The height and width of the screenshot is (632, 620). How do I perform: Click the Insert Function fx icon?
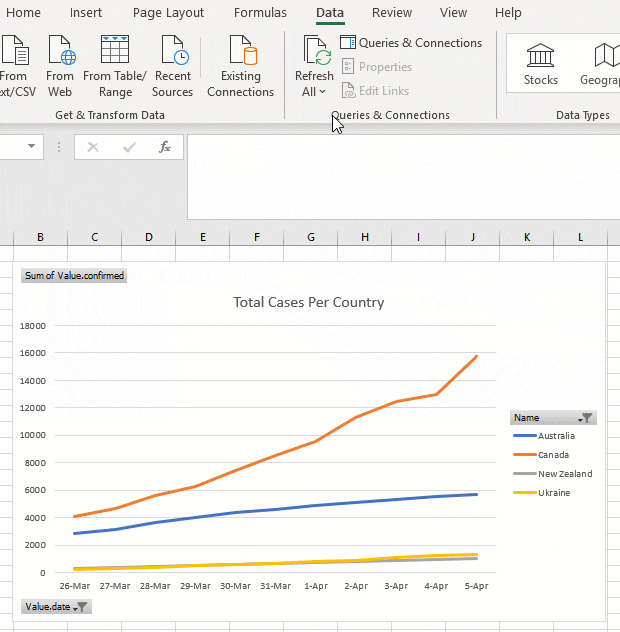coord(165,147)
